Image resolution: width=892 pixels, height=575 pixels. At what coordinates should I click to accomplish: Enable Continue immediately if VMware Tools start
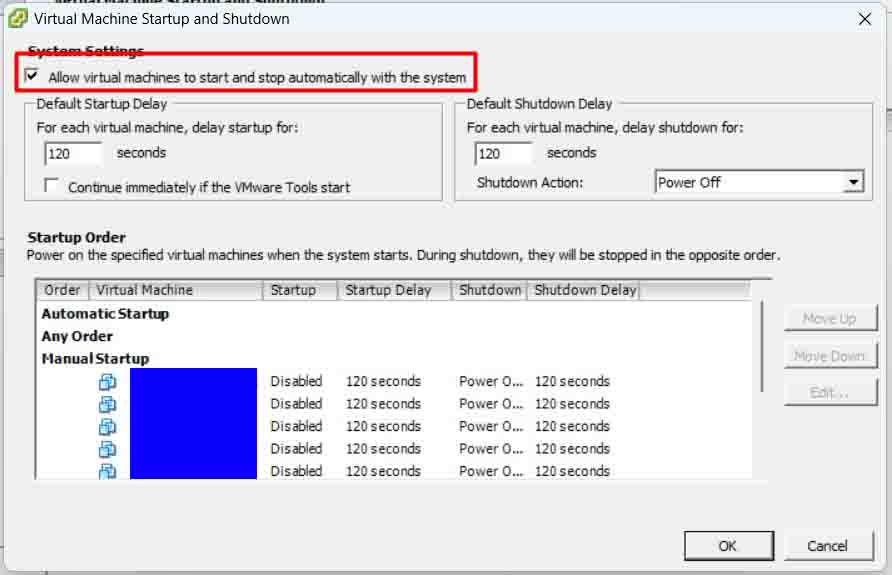tap(52, 186)
